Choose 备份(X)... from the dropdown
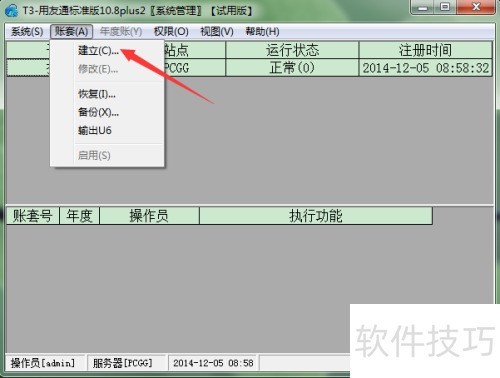This screenshot has width=500, height=378. tap(98, 112)
